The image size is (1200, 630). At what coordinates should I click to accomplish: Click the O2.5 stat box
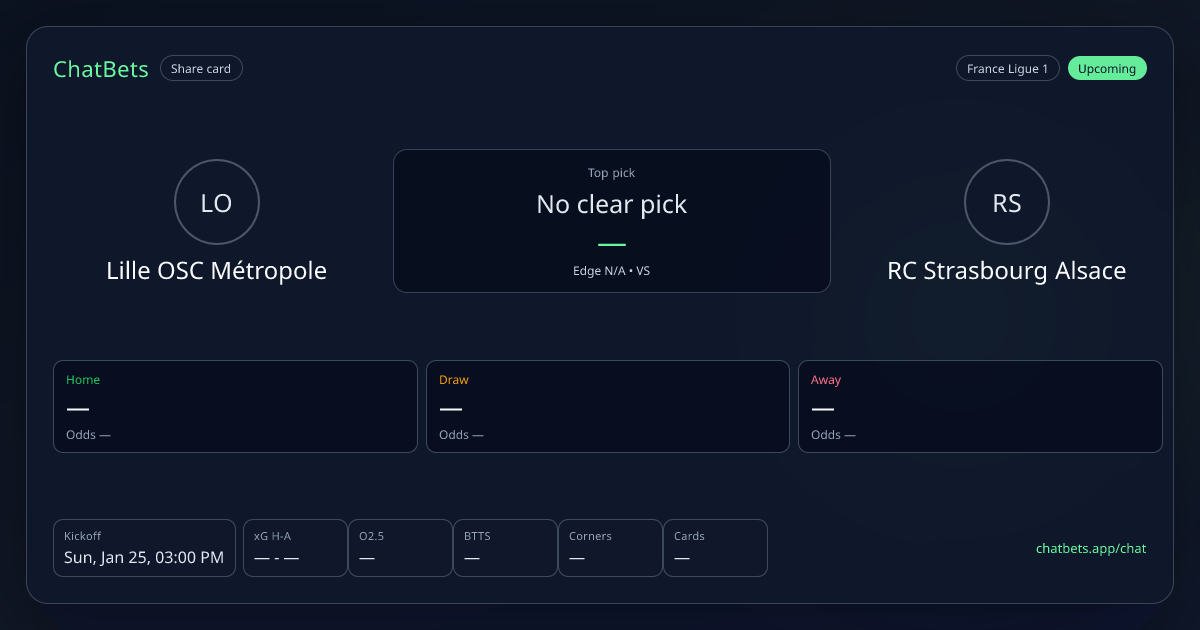tap(400, 548)
